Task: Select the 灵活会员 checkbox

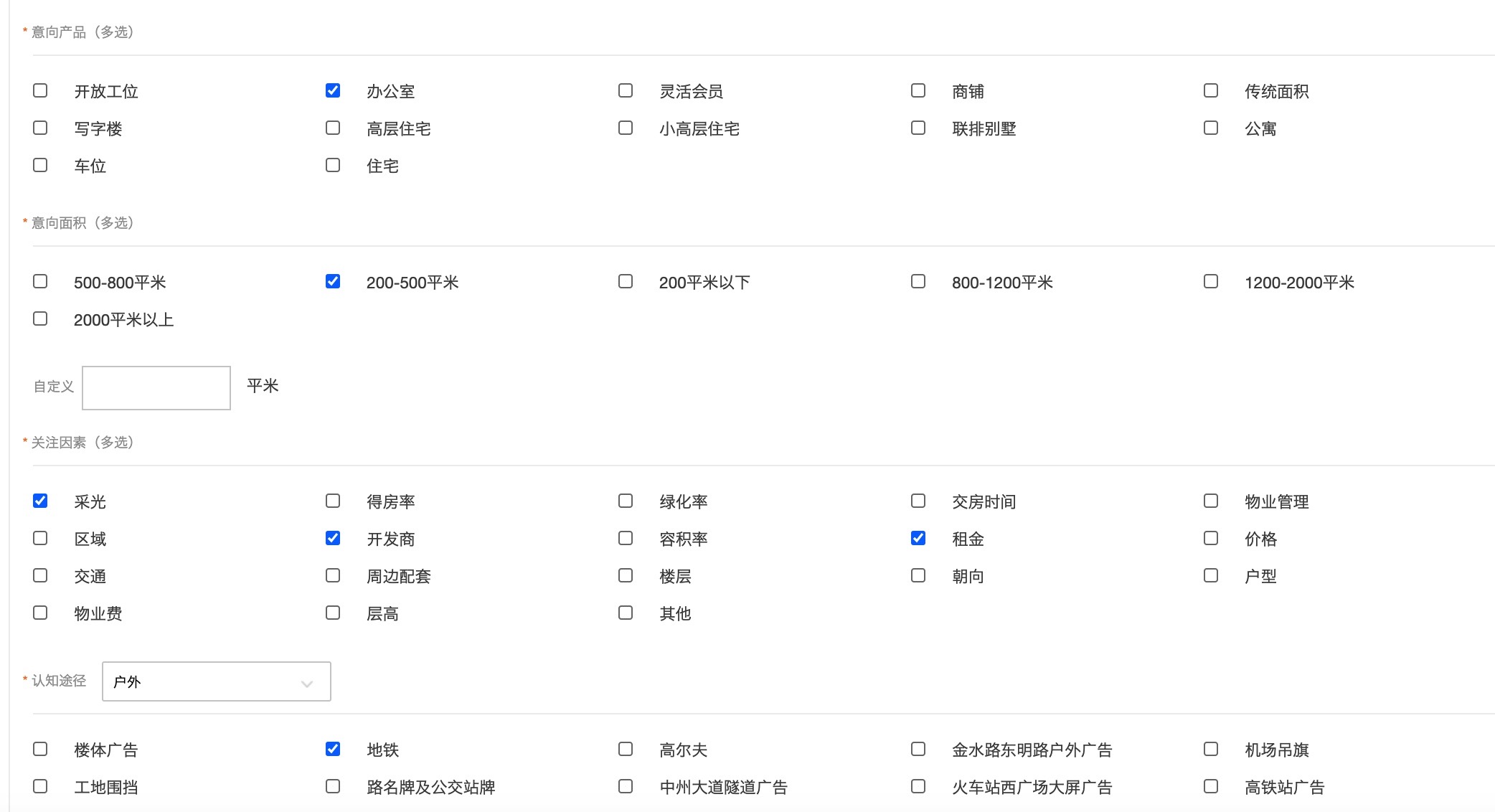Action: coord(626,91)
